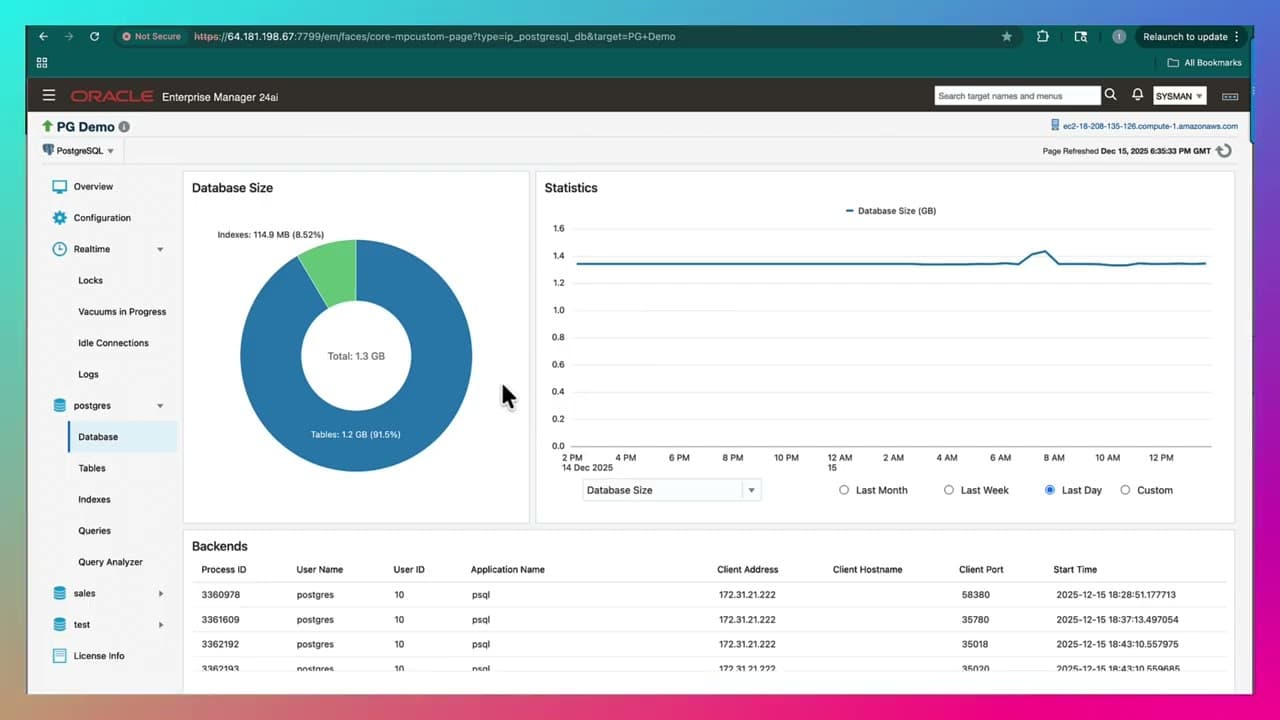Screen dimensions: 1280x720
Task: Click the sales database icon
Action: 60,593
